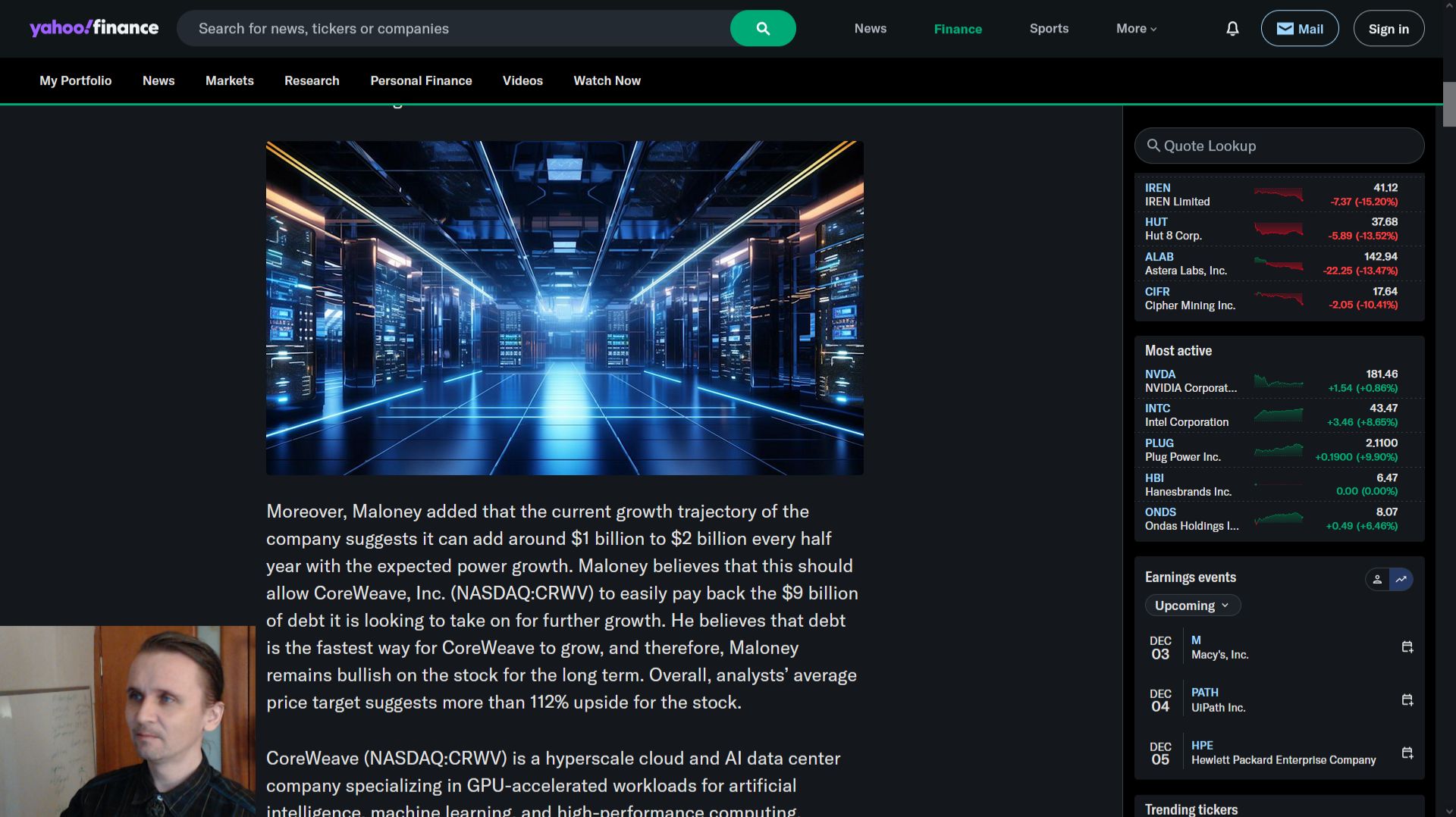Open Yahoo Mail
The image size is (1456, 817).
click(x=1300, y=28)
